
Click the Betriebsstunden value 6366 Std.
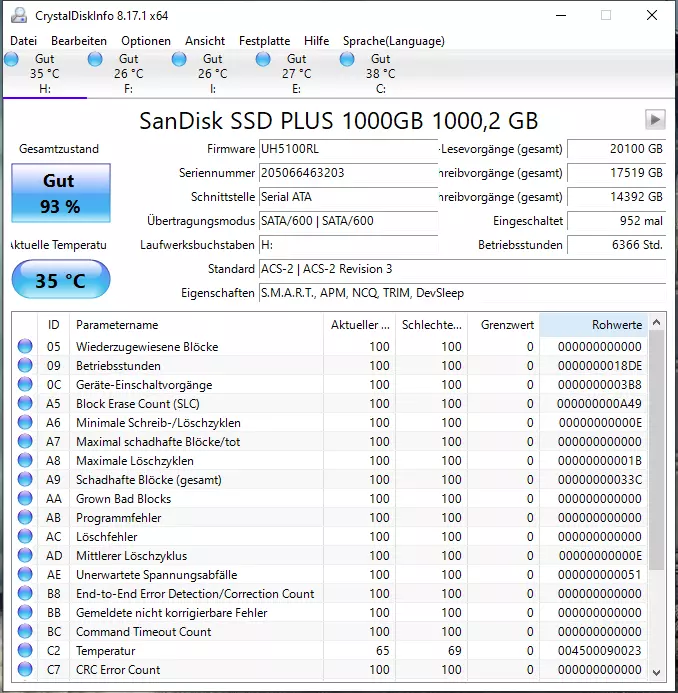(x=617, y=245)
